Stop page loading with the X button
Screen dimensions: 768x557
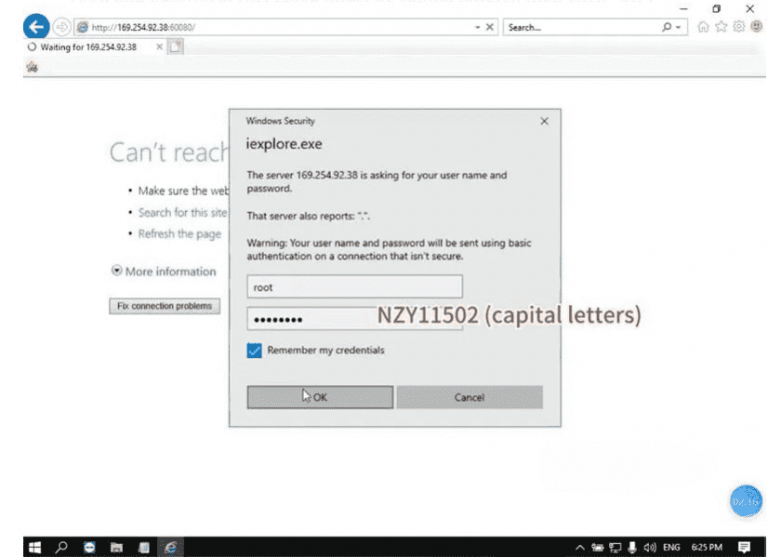[489, 27]
